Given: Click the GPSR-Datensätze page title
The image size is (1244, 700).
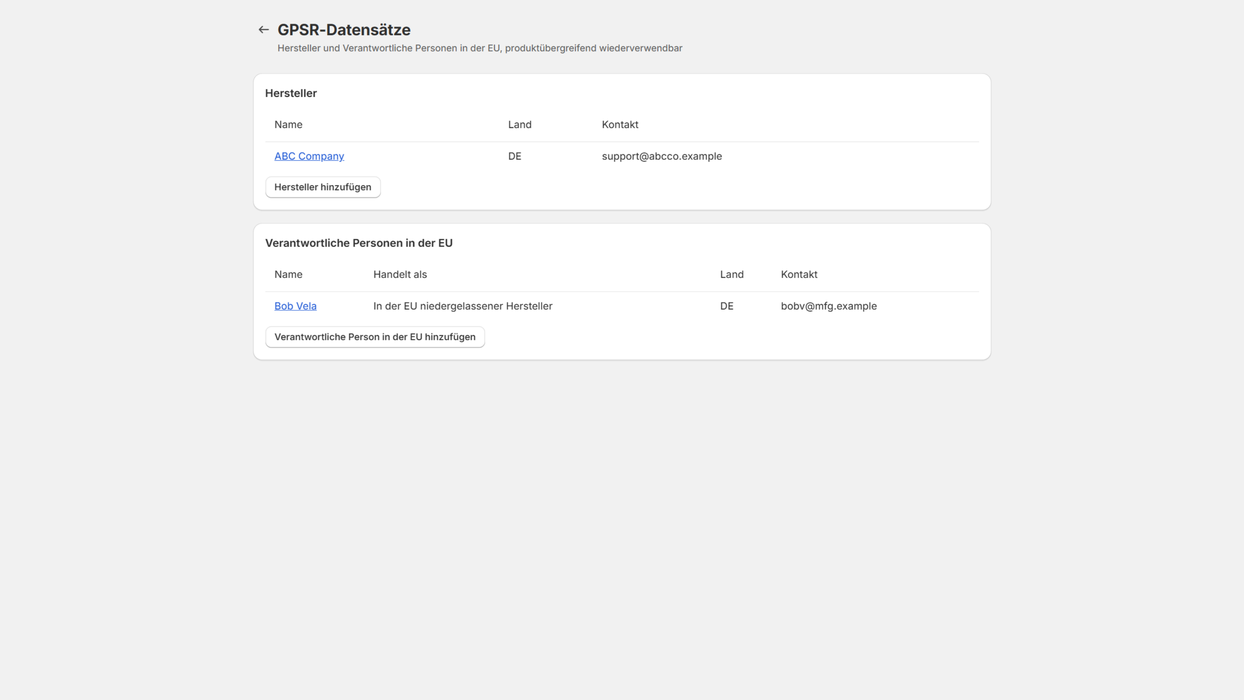Looking at the screenshot, I should (344, 30).
